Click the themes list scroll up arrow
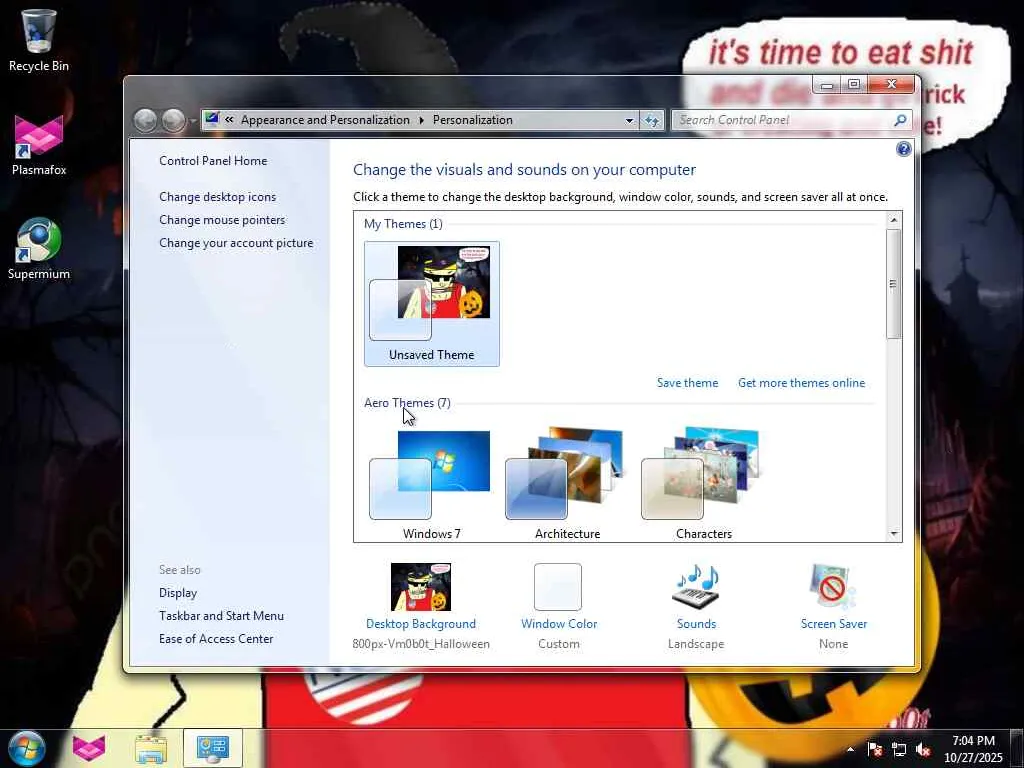 [x=893, y=220]
